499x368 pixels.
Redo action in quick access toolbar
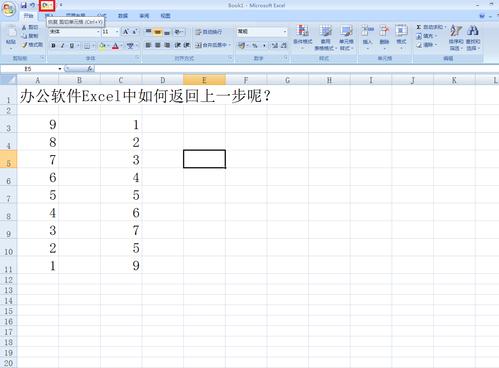(45, 5)
